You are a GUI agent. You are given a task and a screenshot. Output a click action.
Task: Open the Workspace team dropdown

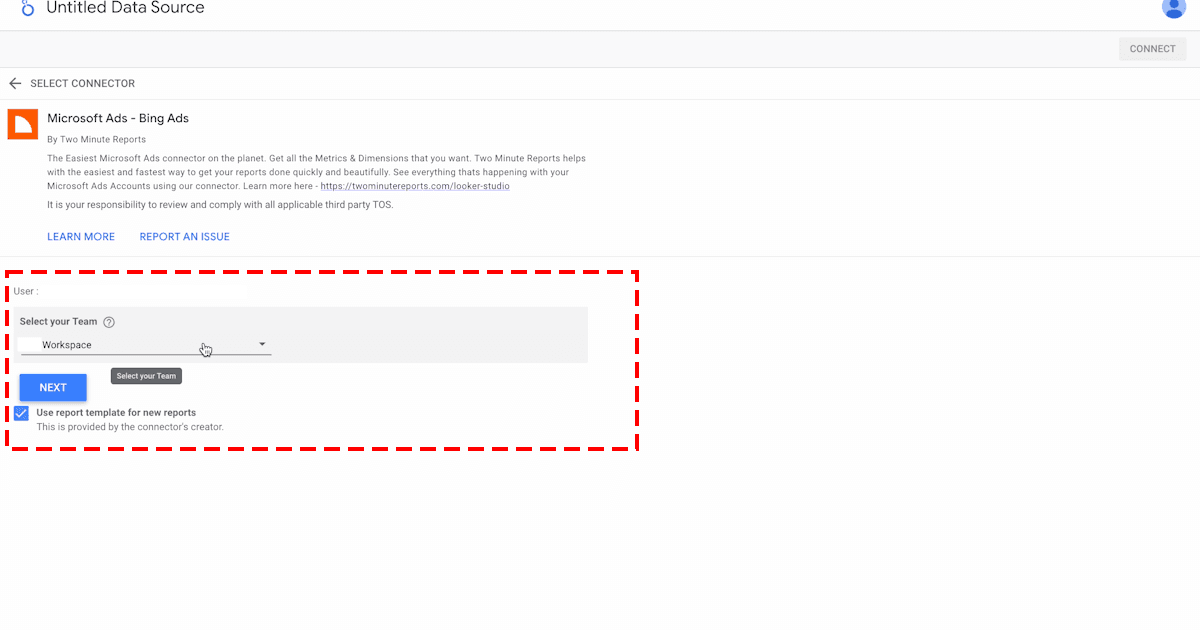[140, 345]
